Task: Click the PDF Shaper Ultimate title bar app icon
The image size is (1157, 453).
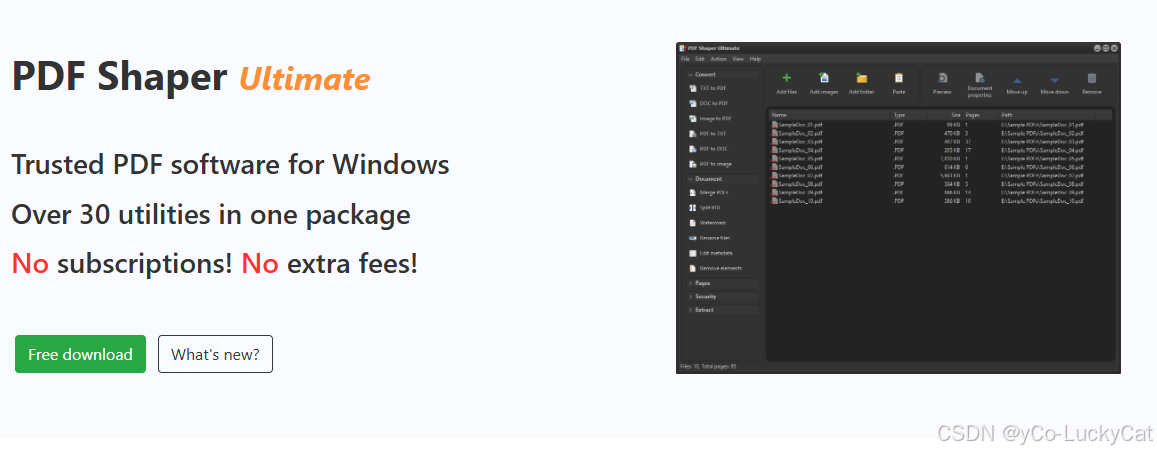Action: tap(683, 48)
